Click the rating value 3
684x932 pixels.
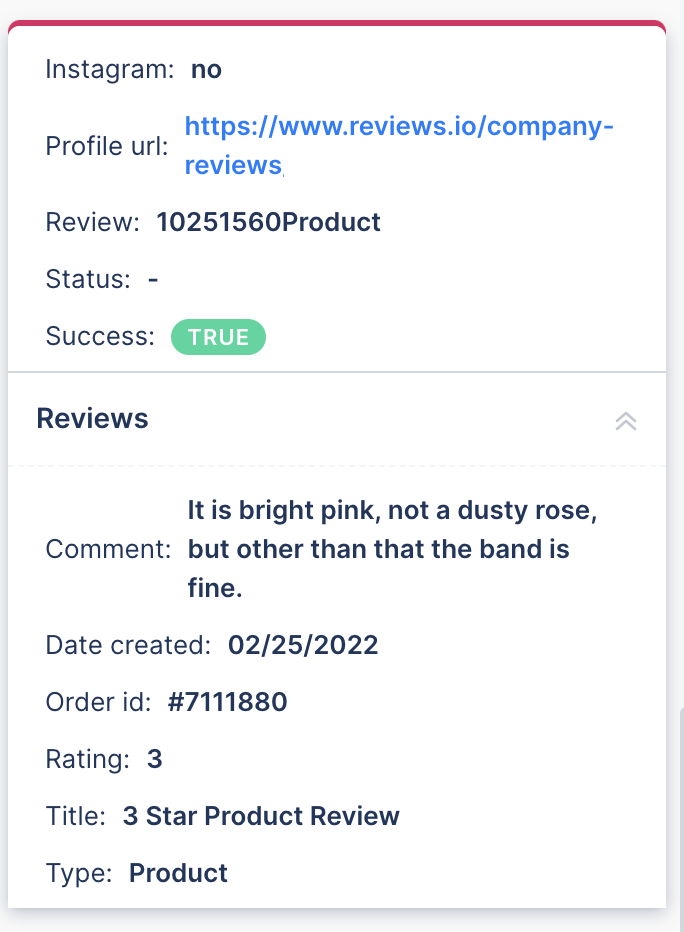155,759
